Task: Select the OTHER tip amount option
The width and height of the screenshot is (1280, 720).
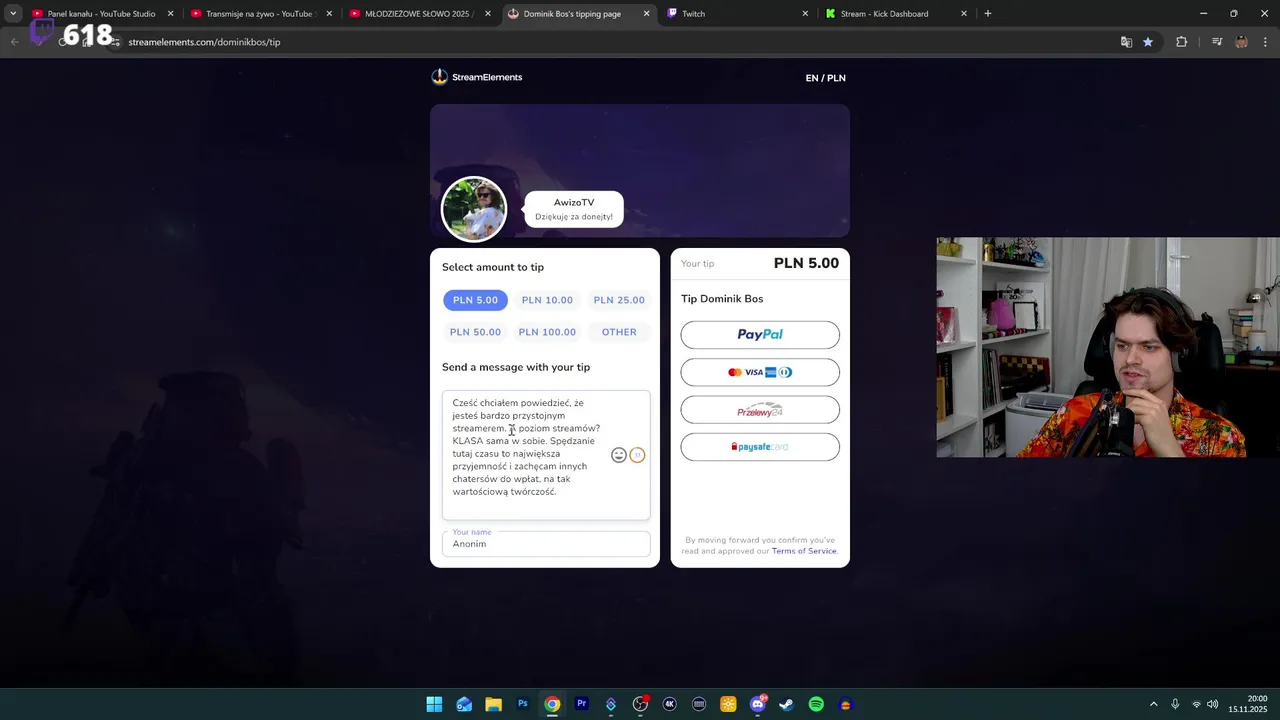Action: (619, 332)
